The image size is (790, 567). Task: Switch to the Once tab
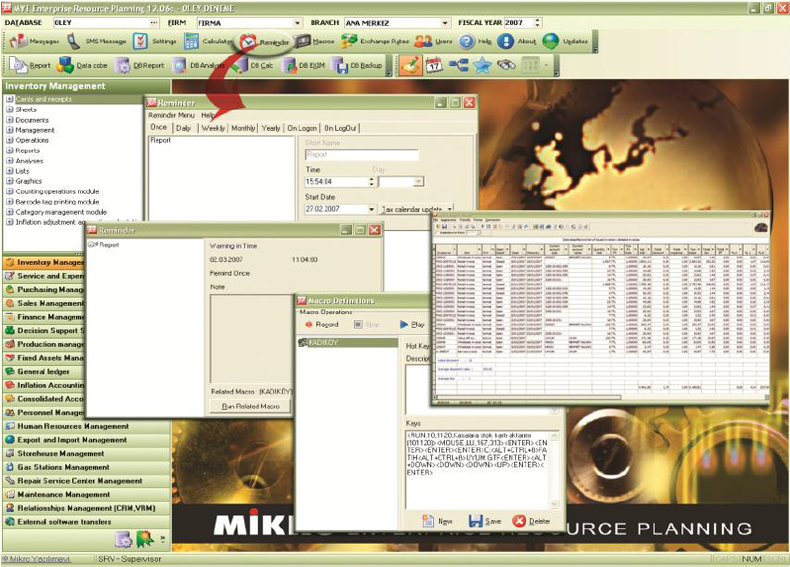(x=159, y=128)
